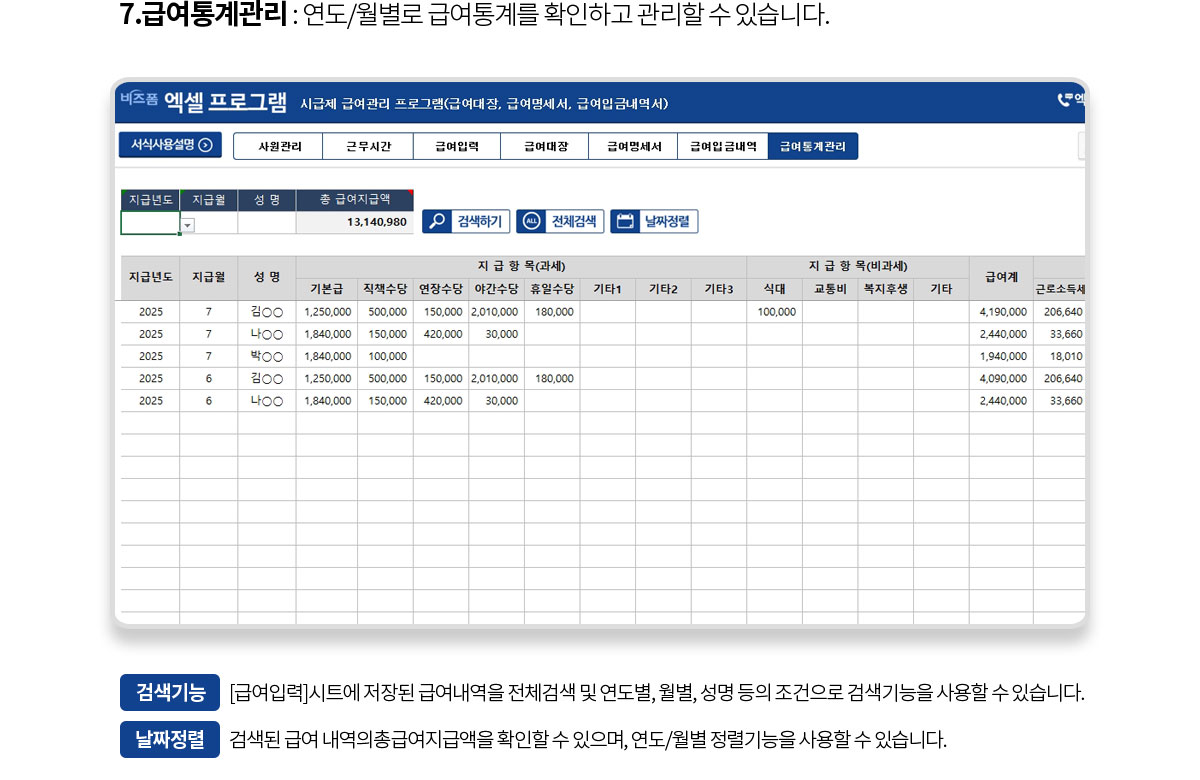This screenshot has width=1200, height=780.
Task: Click the 교통비 column header
Action: tap(830, 289)
